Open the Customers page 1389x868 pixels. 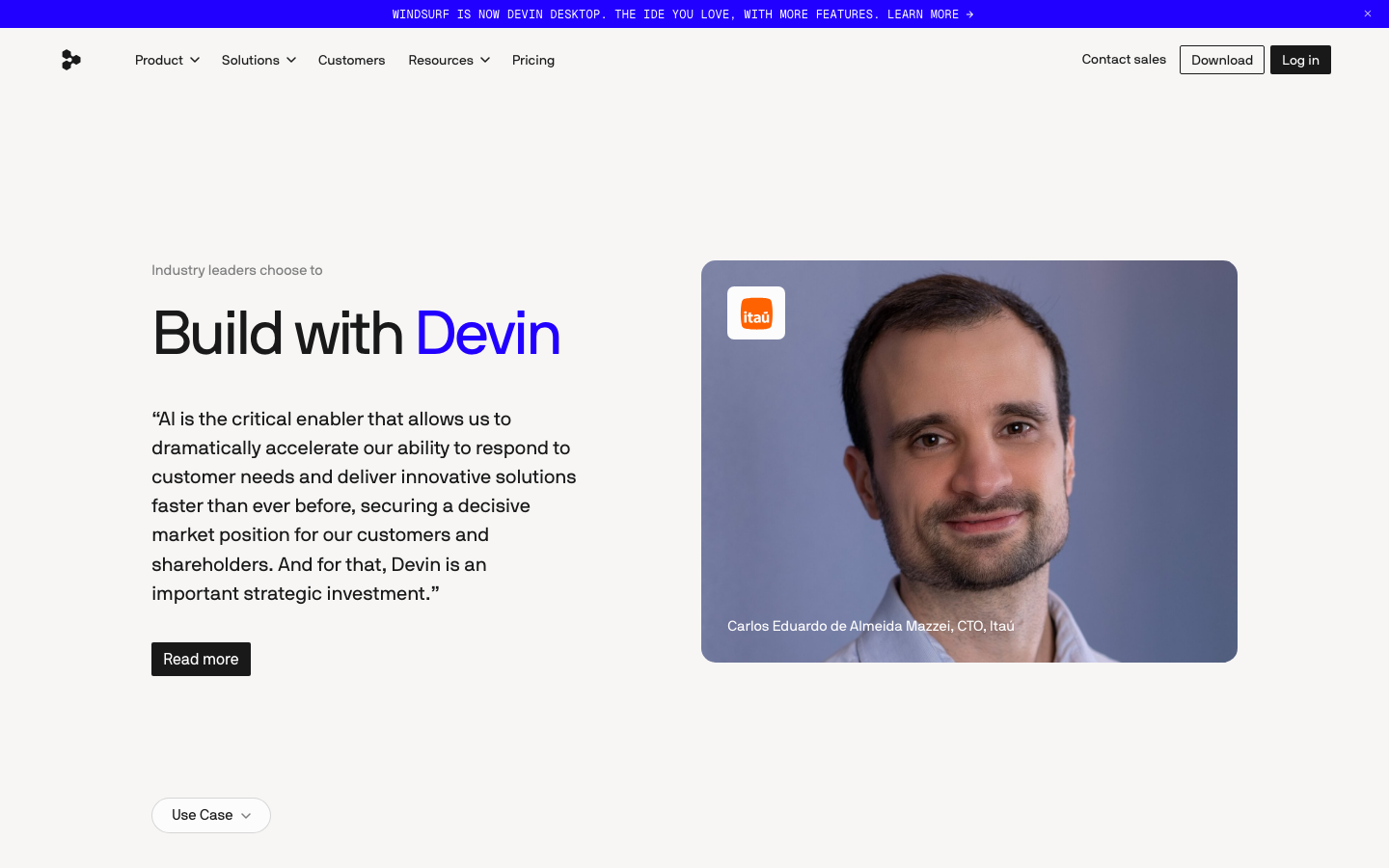(351, 60)
